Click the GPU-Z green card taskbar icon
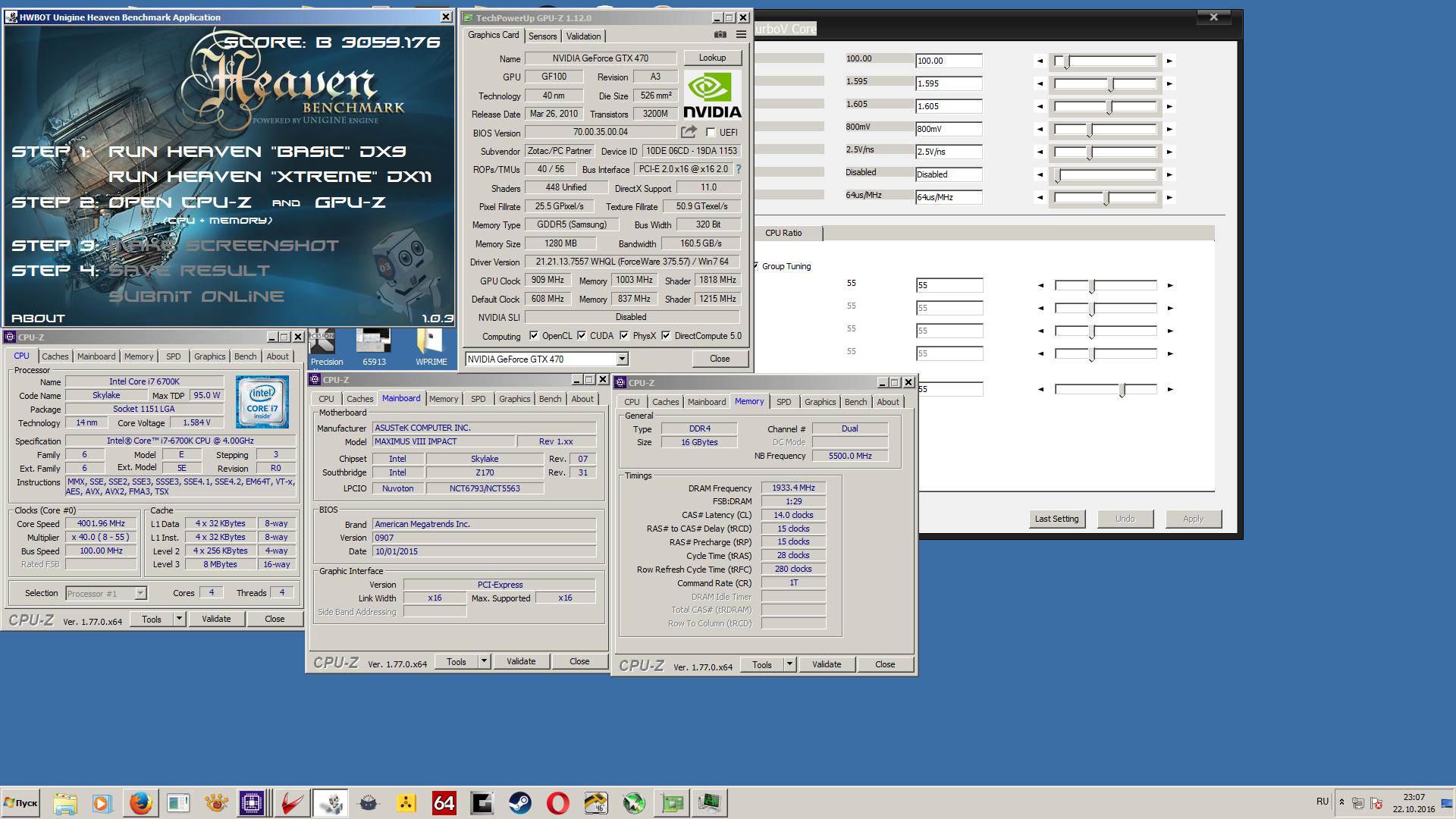 click(x=672, y=803)
